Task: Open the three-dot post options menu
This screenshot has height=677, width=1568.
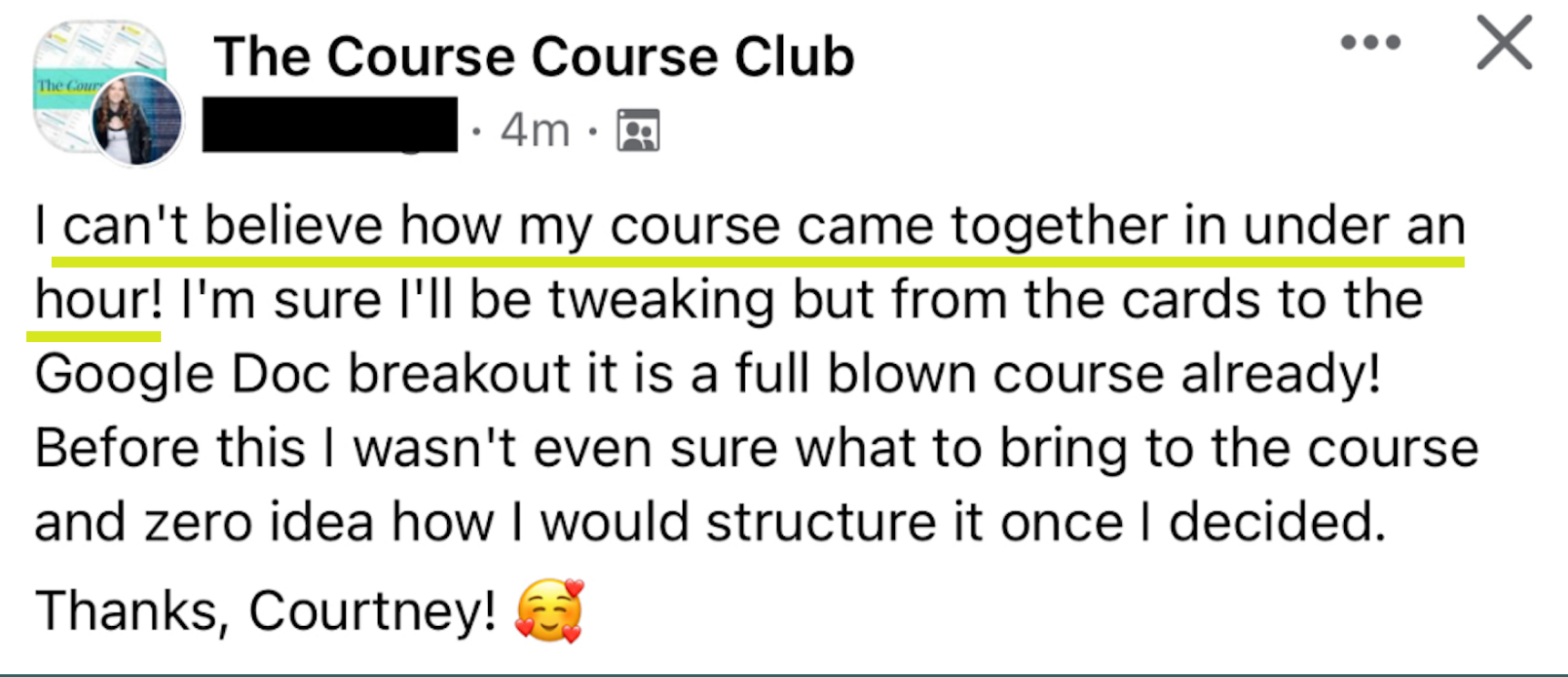Action: [x=1369, y=43]
